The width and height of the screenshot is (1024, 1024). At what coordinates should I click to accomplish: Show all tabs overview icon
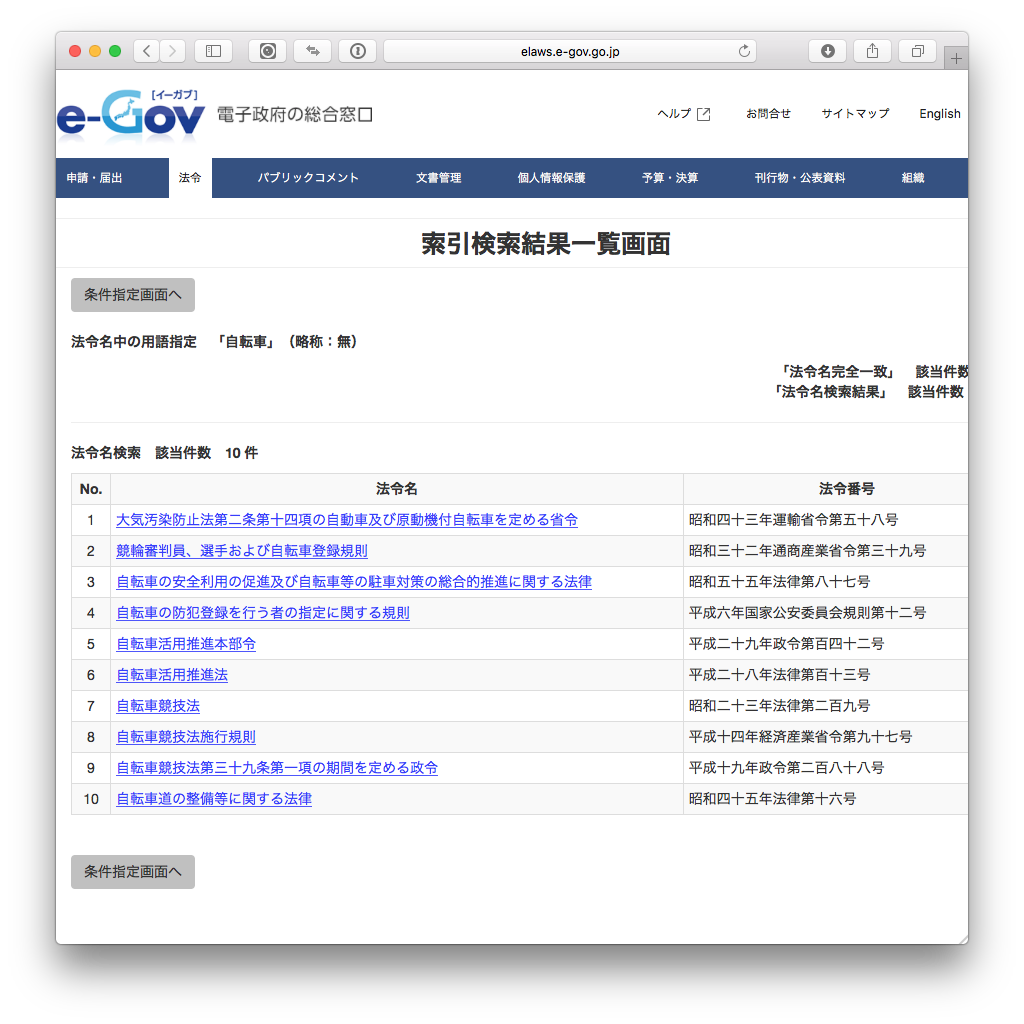pos(917,51)
